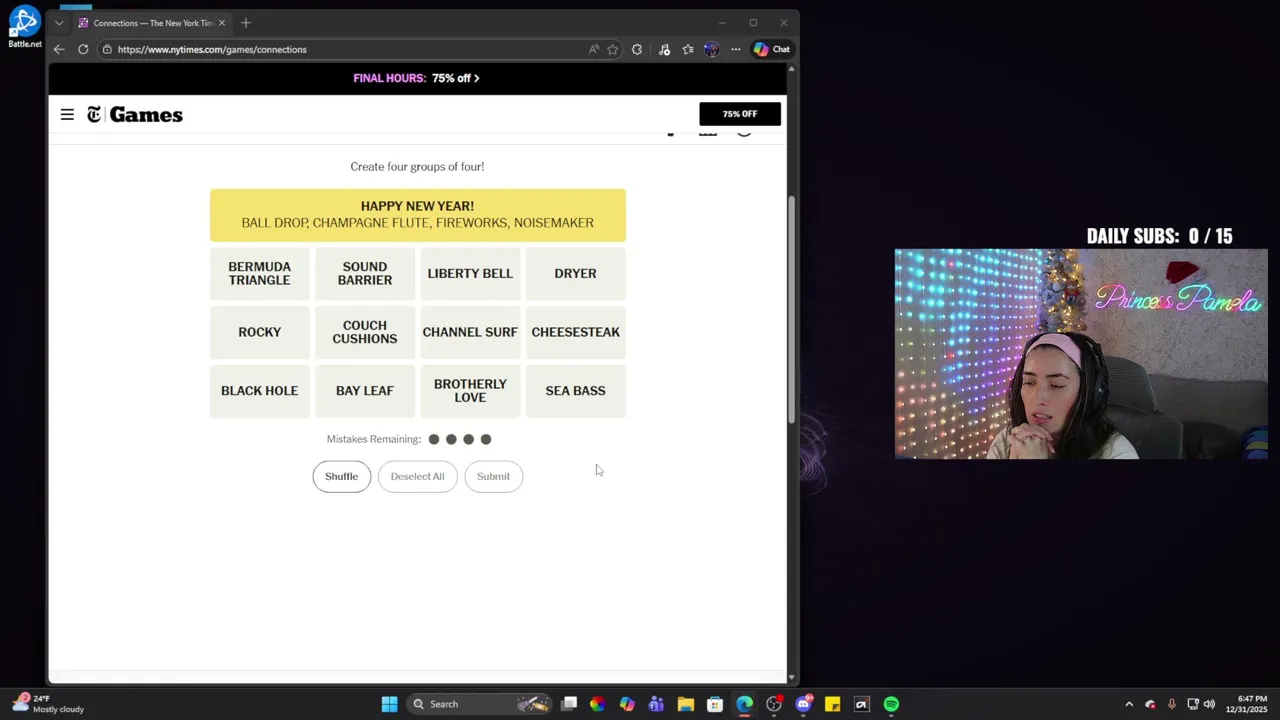The height and width of the screenshot is (720, 1280).
Task: Open Discord from the taskbar
Action: tap(803, 704)
